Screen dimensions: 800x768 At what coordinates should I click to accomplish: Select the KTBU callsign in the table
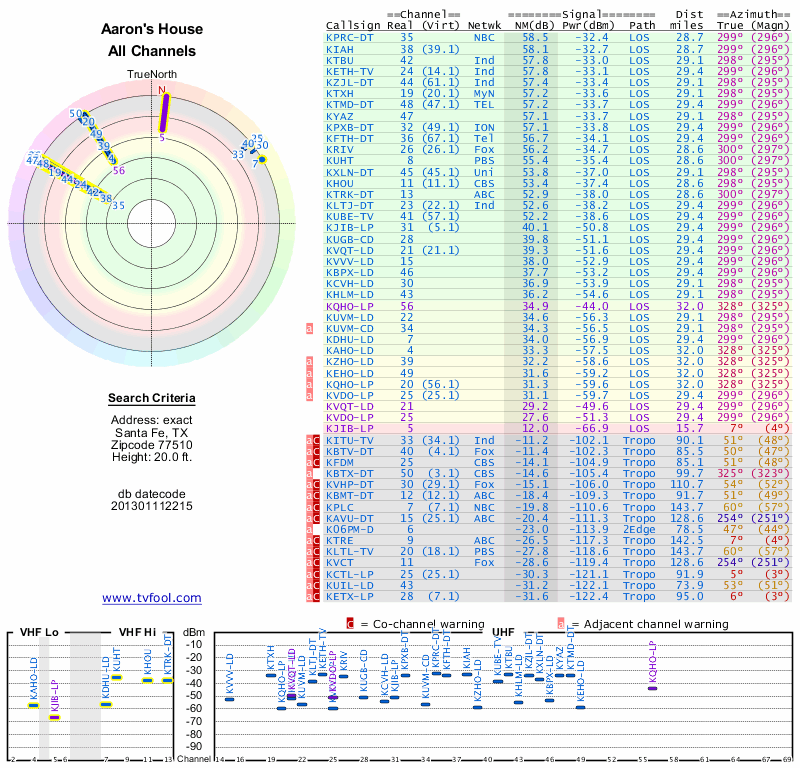340,60
